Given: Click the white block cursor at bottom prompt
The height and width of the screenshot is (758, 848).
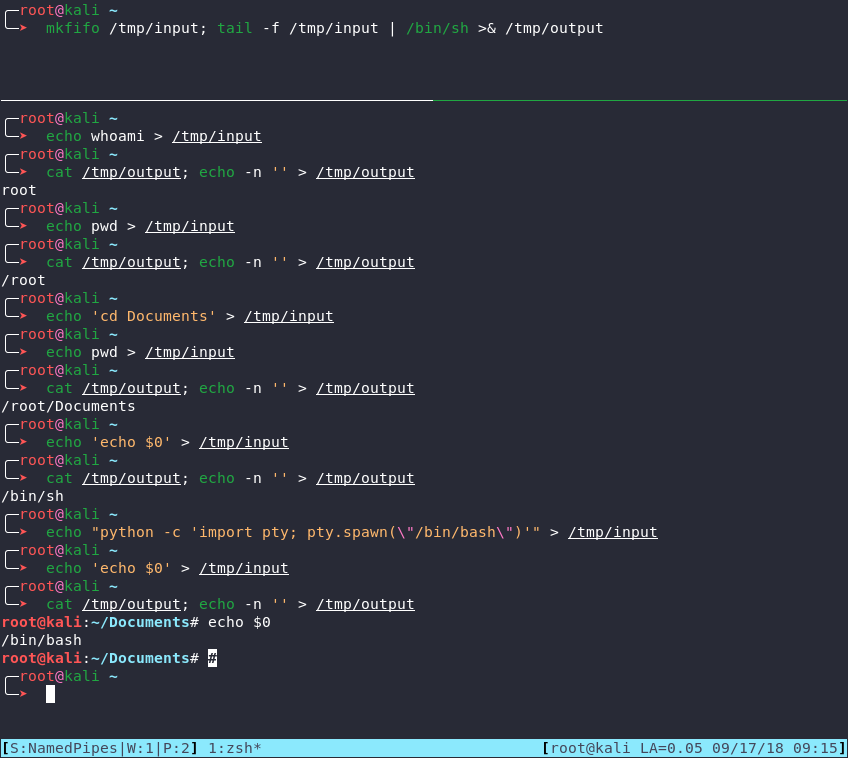Looking at the screenshot, I should 50,694.
